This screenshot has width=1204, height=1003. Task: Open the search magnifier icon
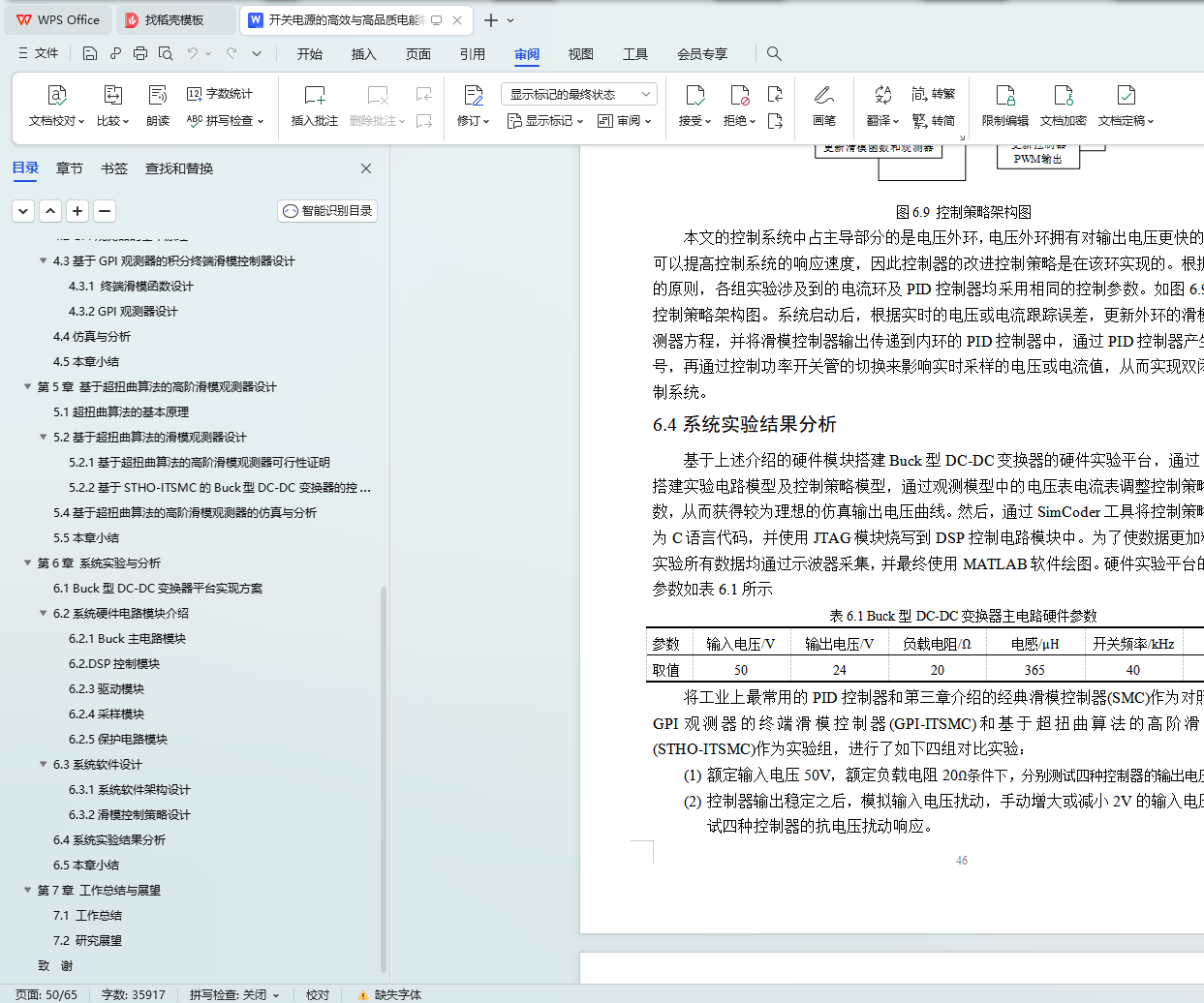(774, 53)
